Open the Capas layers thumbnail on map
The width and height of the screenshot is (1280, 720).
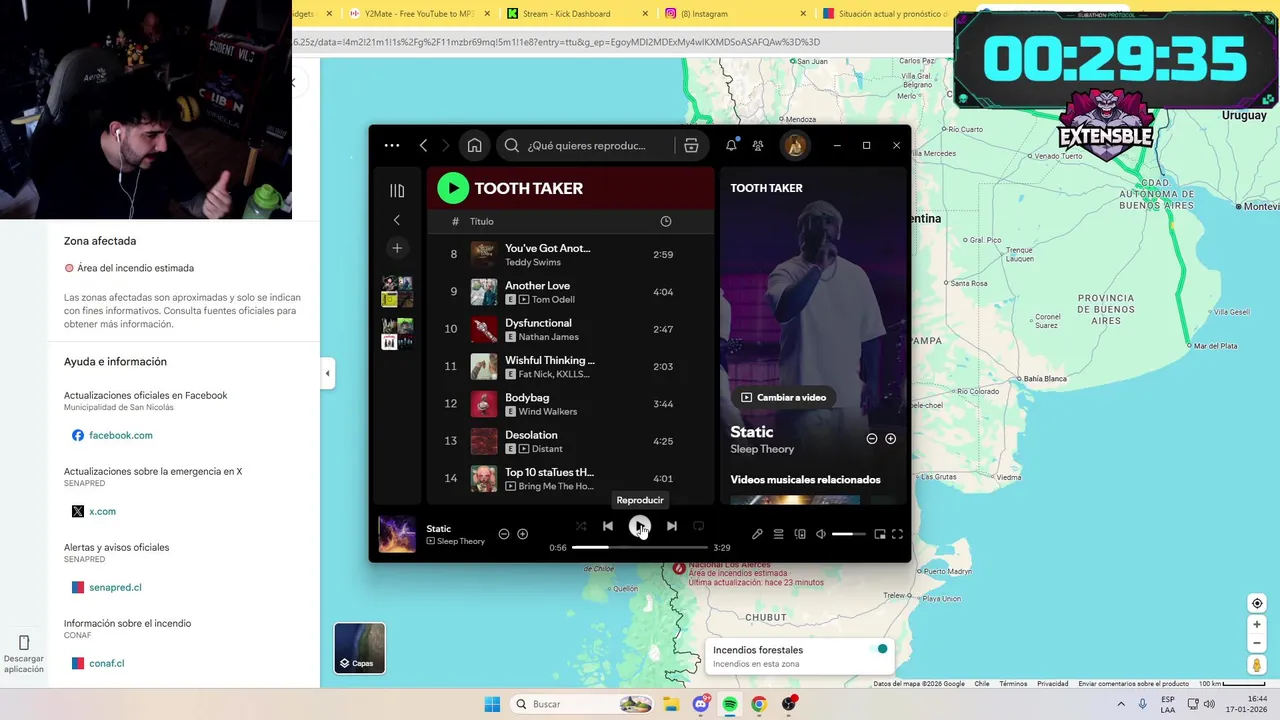click(x=359, y=647)
